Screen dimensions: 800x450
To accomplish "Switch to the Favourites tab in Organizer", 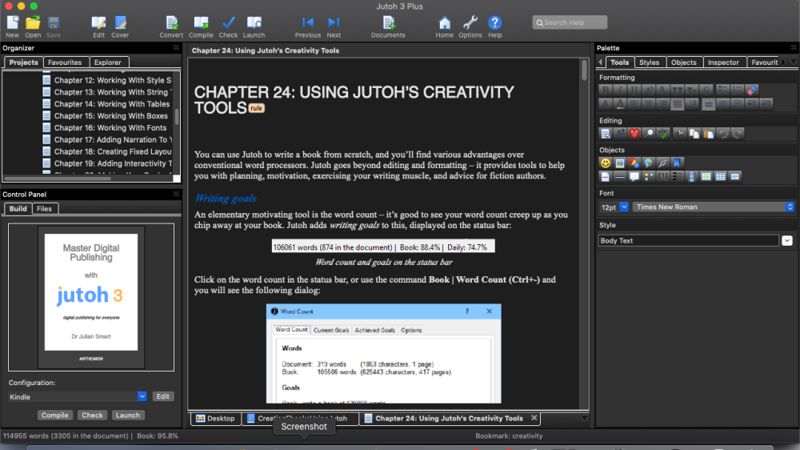I will [65, 62].
